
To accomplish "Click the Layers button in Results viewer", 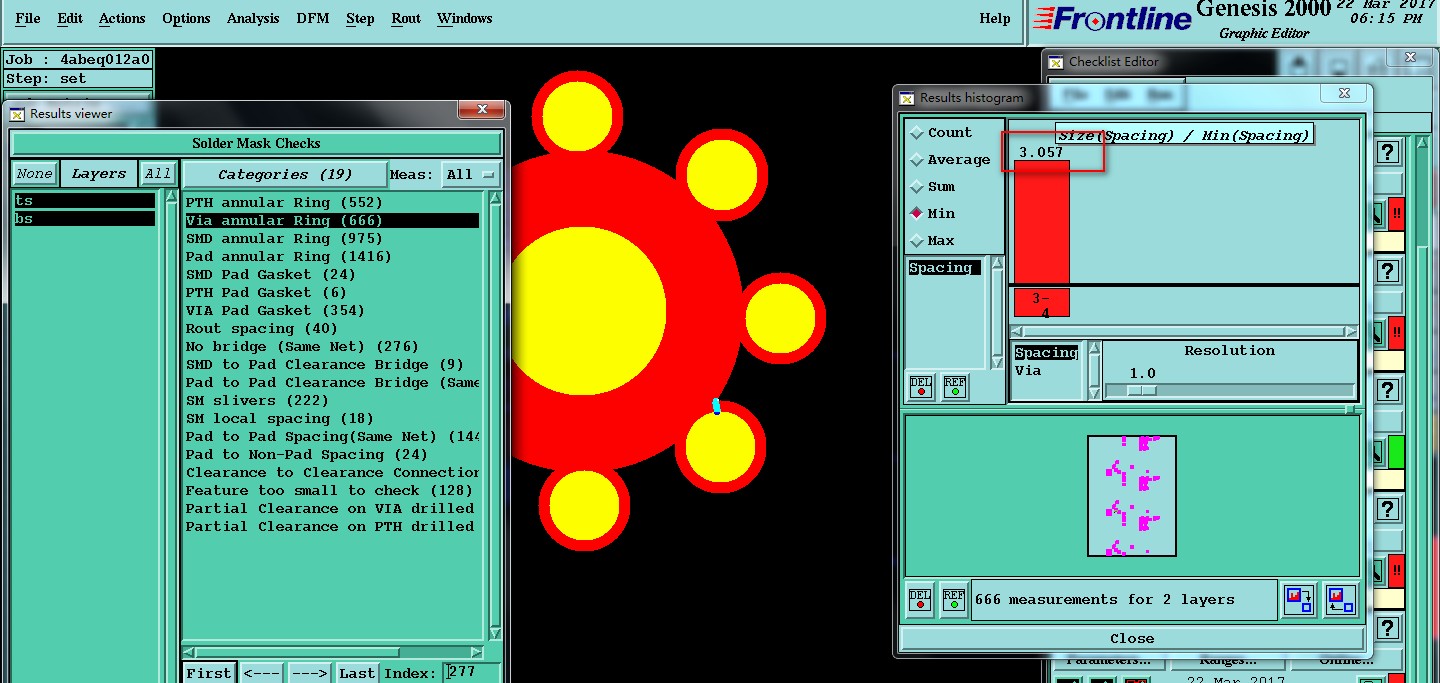I will tap(98, 174).
